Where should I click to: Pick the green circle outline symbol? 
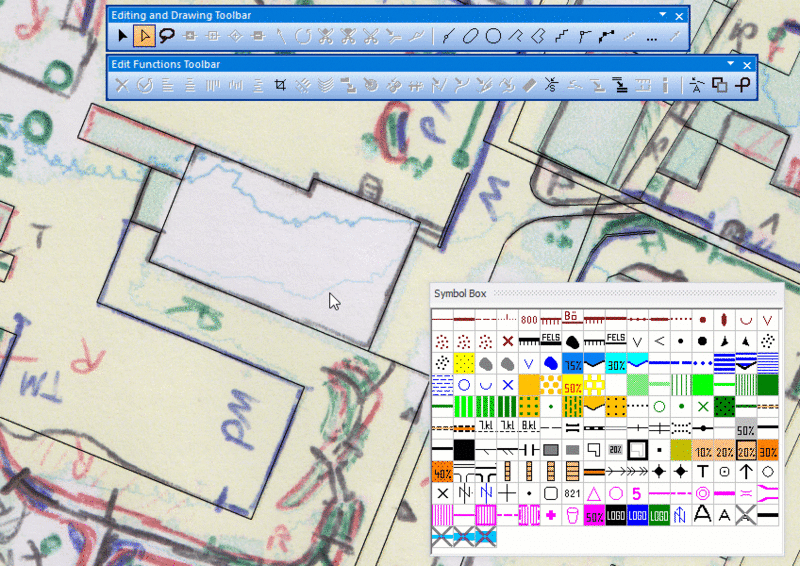(x=659, y=407)
